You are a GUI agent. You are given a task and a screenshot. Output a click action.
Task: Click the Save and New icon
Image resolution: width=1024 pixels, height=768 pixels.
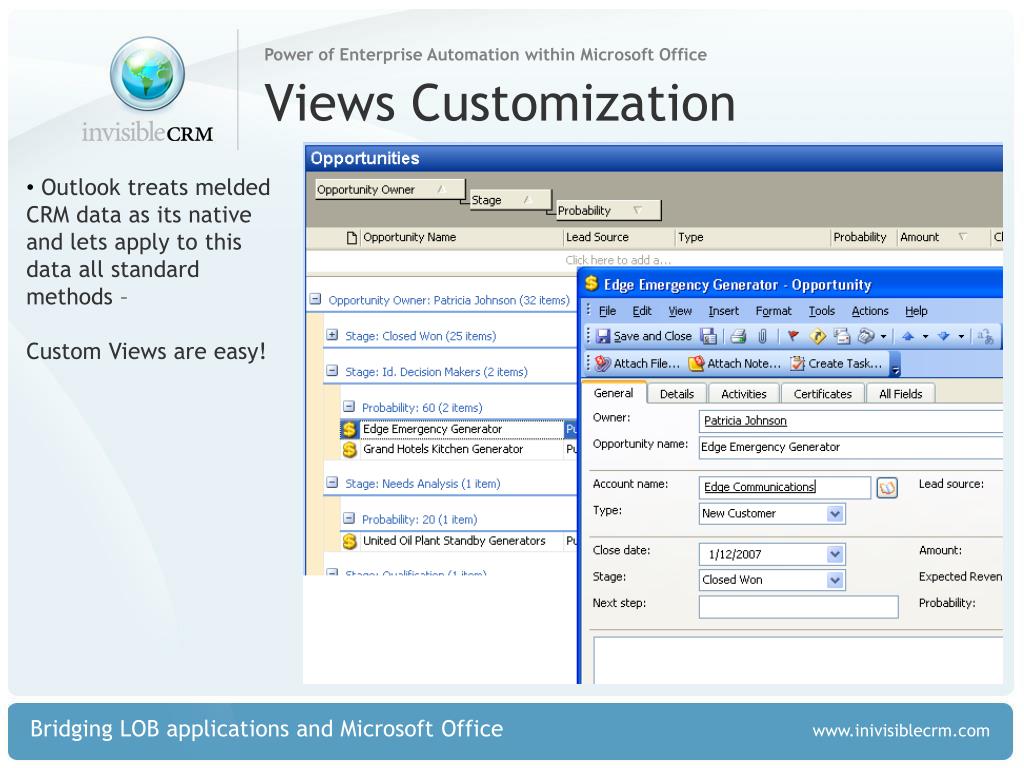coord(708,336)
